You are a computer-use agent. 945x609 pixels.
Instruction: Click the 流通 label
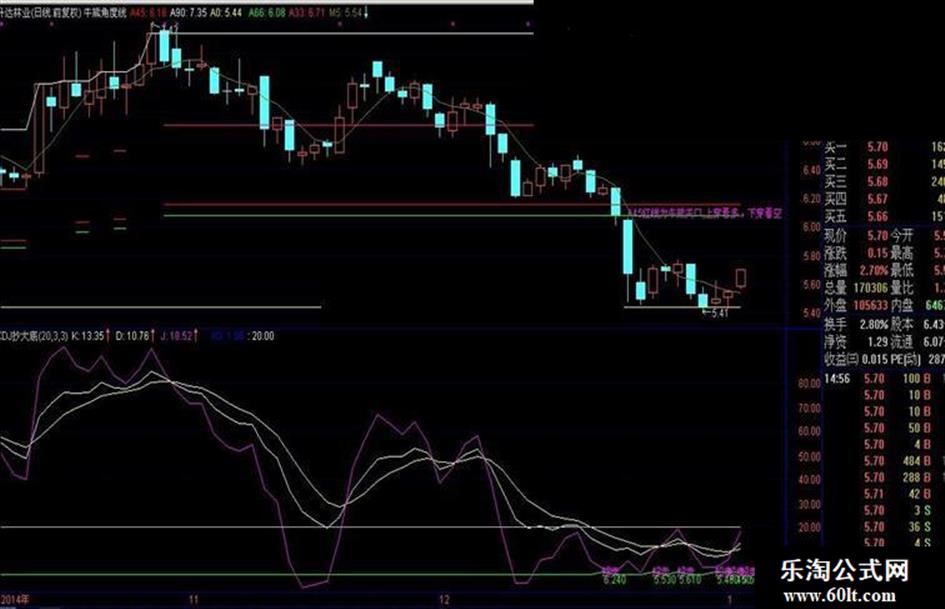[902, 342]
